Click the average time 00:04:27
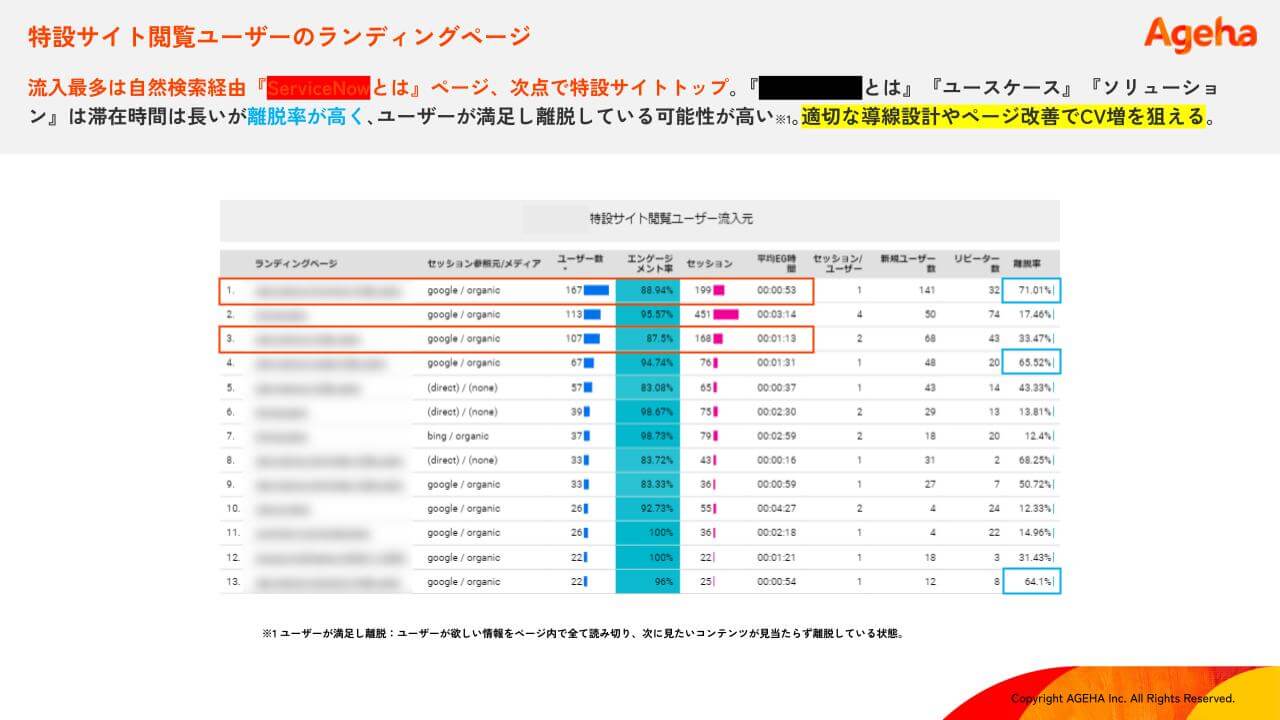Image resolution: width=1280 pixels, height=720 pixels. point(776,509)
